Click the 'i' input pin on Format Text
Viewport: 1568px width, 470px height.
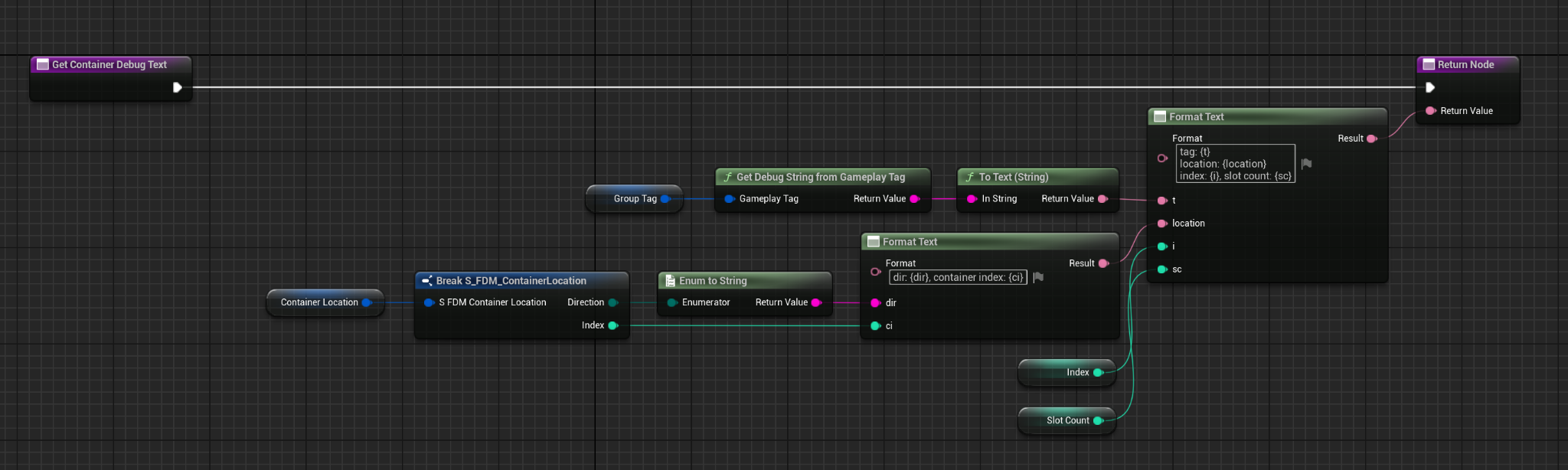(x=1162, y=246)
